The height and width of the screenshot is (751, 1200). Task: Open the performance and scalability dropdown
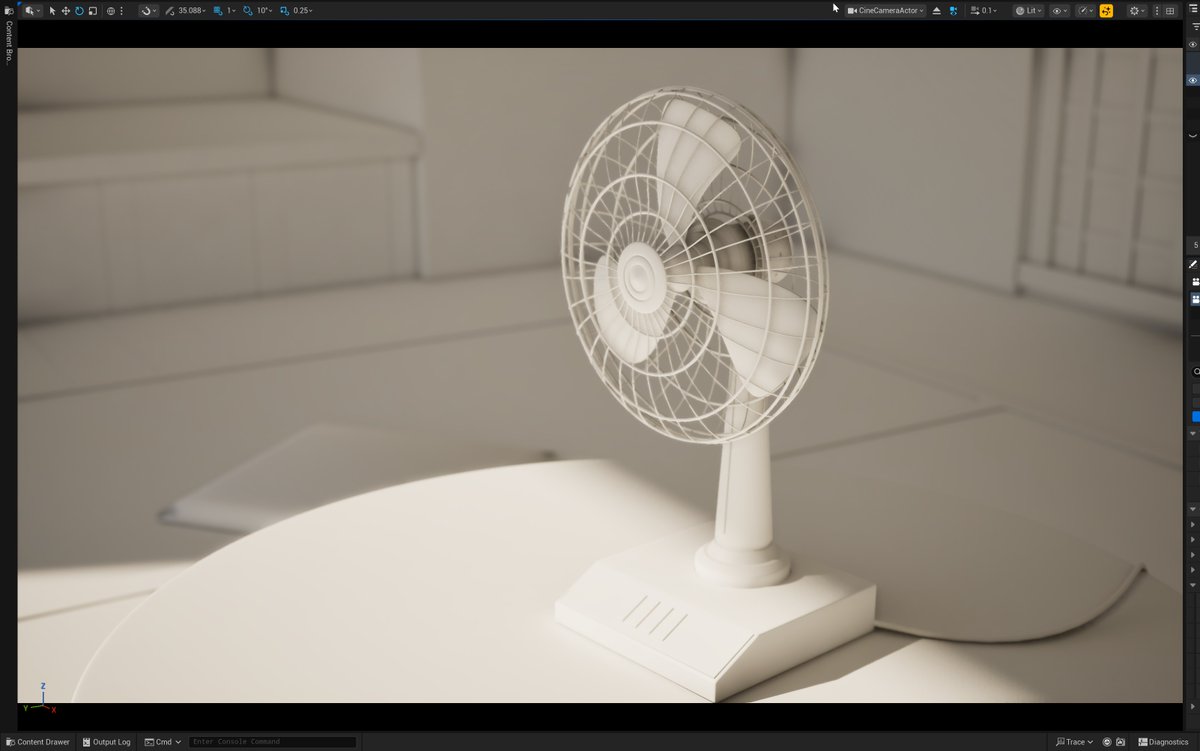(1085, 10)
